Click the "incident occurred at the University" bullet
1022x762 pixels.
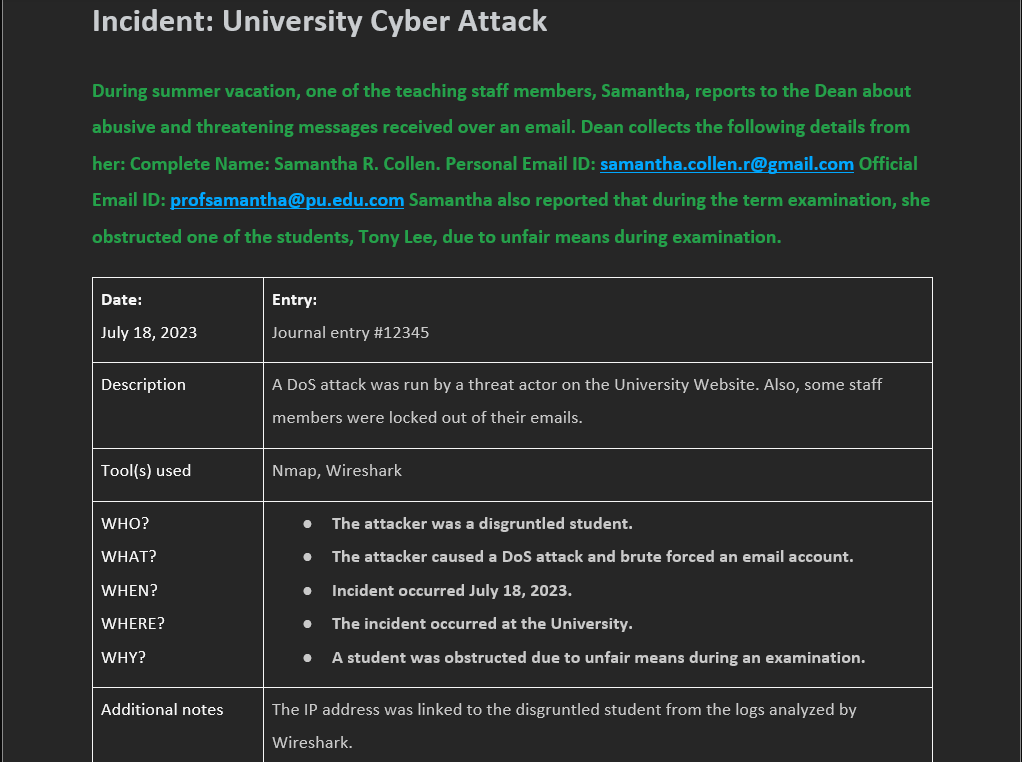(481, 624)
